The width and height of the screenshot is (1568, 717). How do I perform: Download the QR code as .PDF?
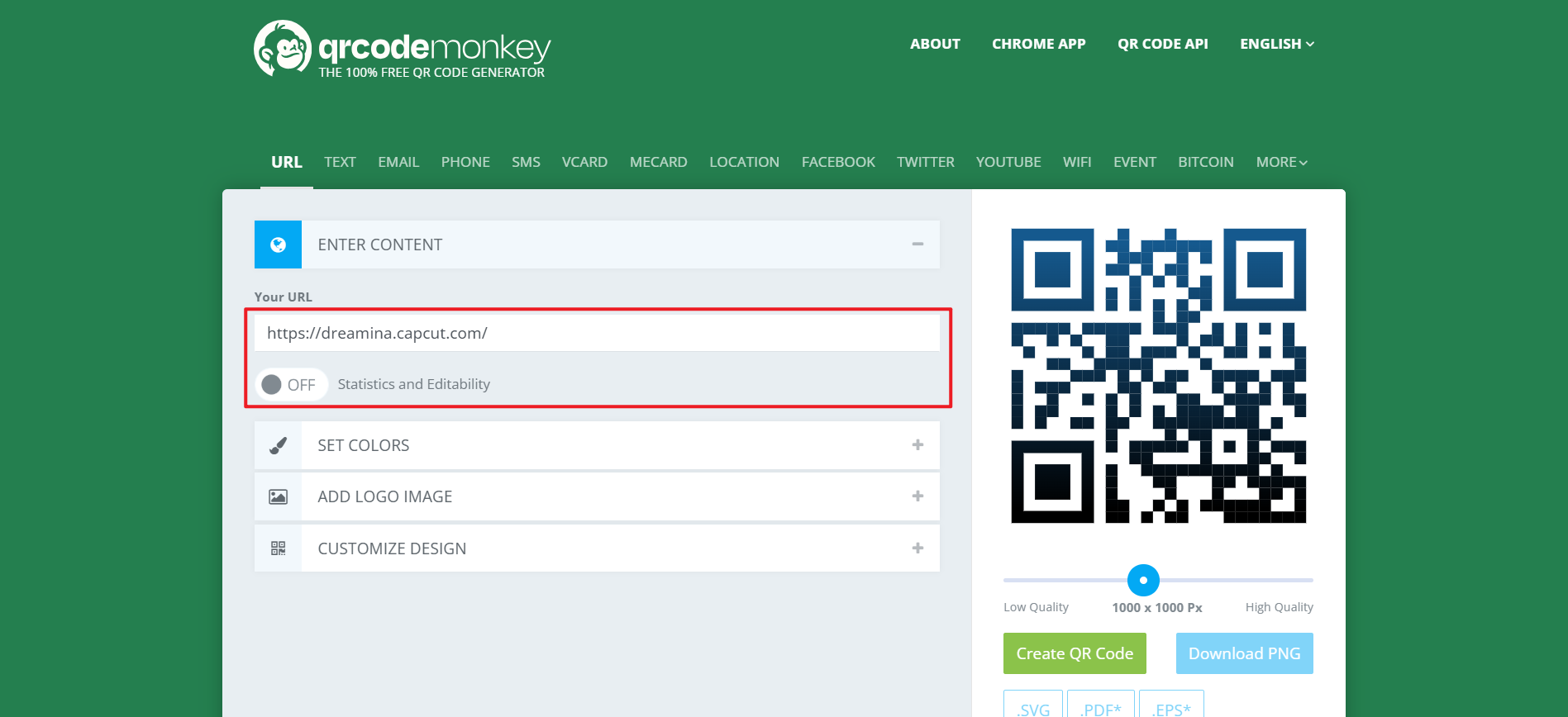[x=1101, y=705]
